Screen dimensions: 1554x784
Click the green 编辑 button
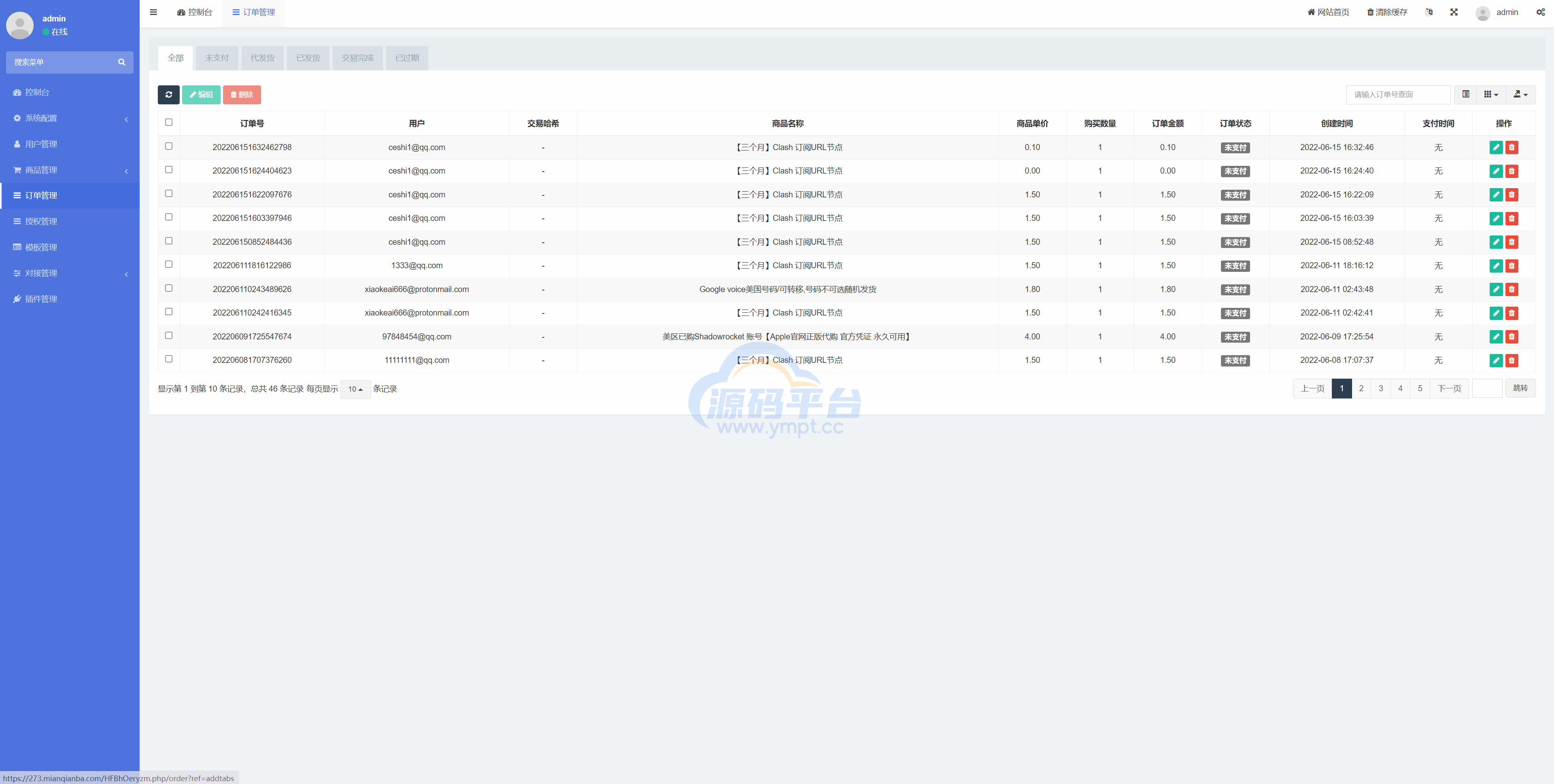[202, 95]
